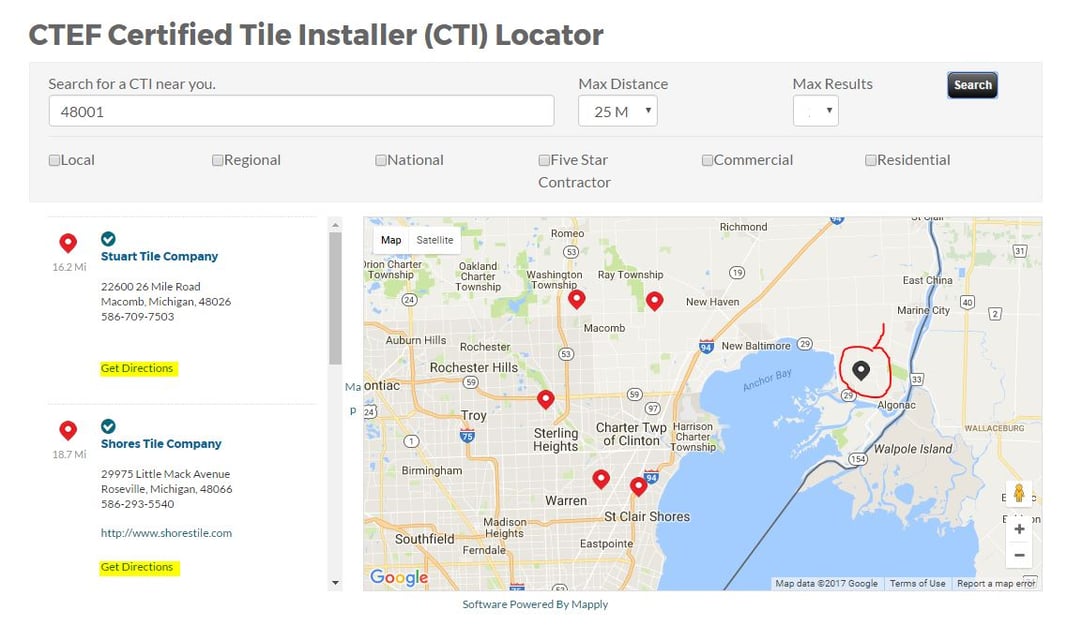Select the Map view tab
Screen dimensions: 1067x625
pos(390,240)
